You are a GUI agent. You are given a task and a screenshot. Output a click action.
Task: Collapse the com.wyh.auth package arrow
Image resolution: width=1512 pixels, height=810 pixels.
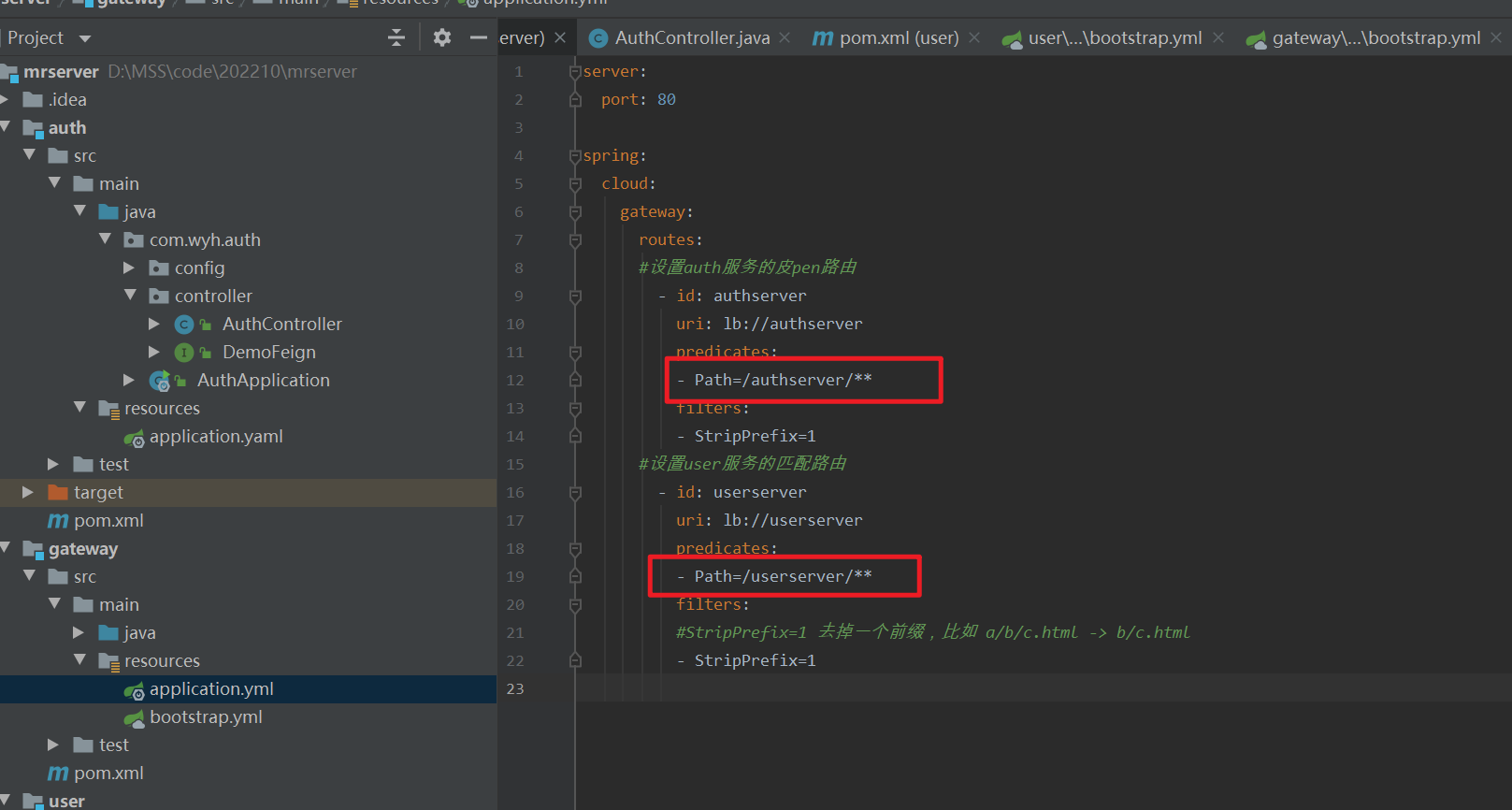(x=105, y=239)
